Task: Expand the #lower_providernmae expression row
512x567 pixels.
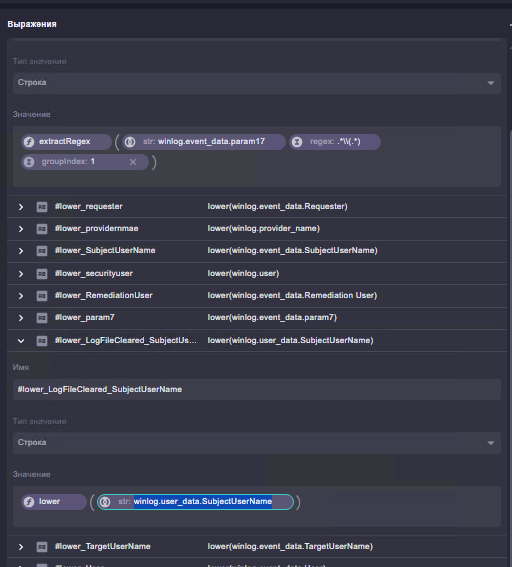Action: click(21, 229)
